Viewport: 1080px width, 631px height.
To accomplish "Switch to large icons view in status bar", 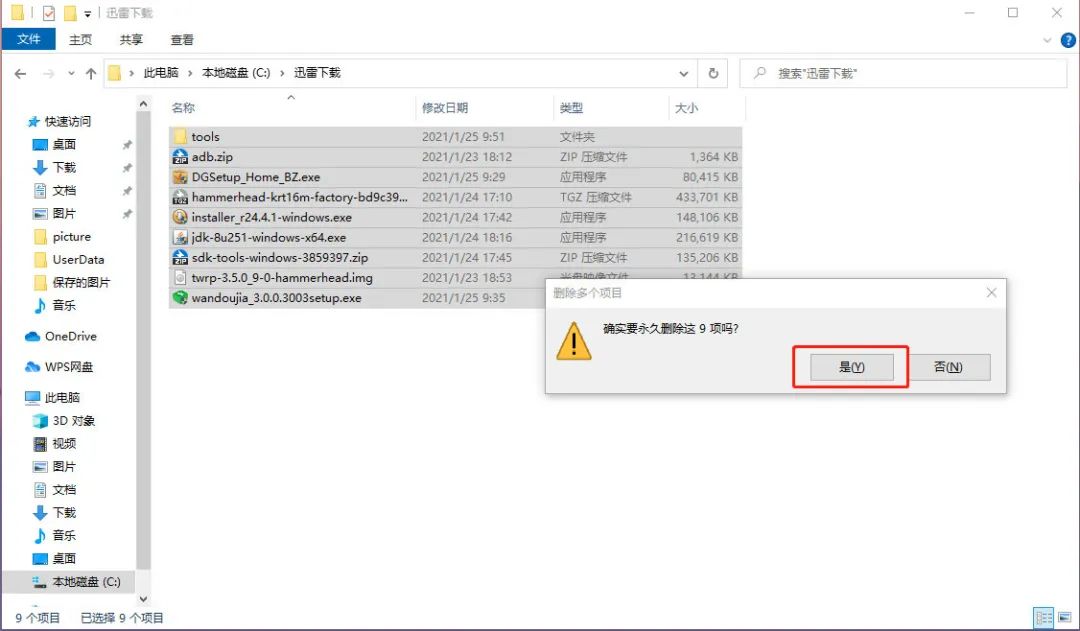I will click(x=1065, y=617).
